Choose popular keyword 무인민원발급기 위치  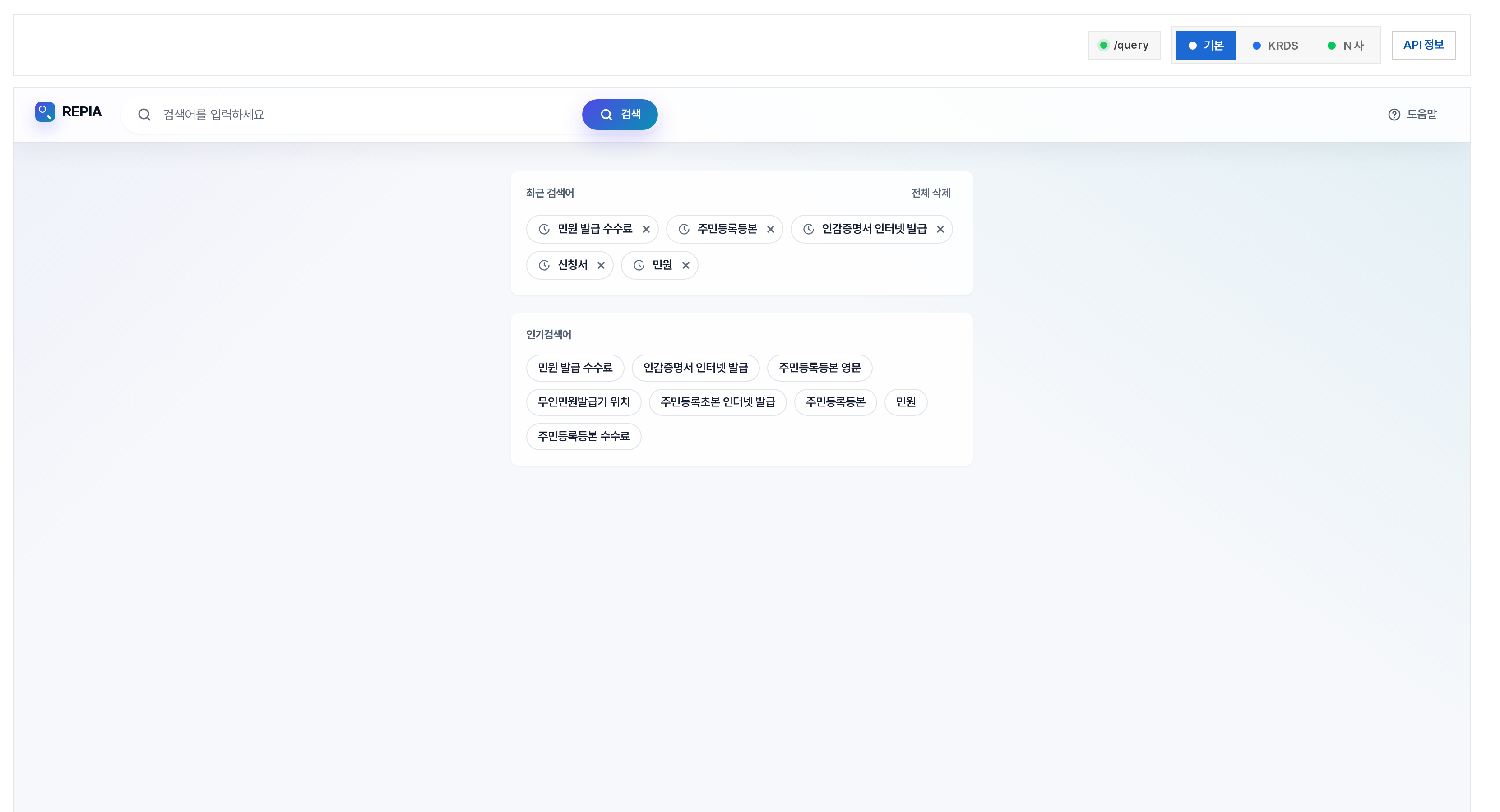point(583,402)
